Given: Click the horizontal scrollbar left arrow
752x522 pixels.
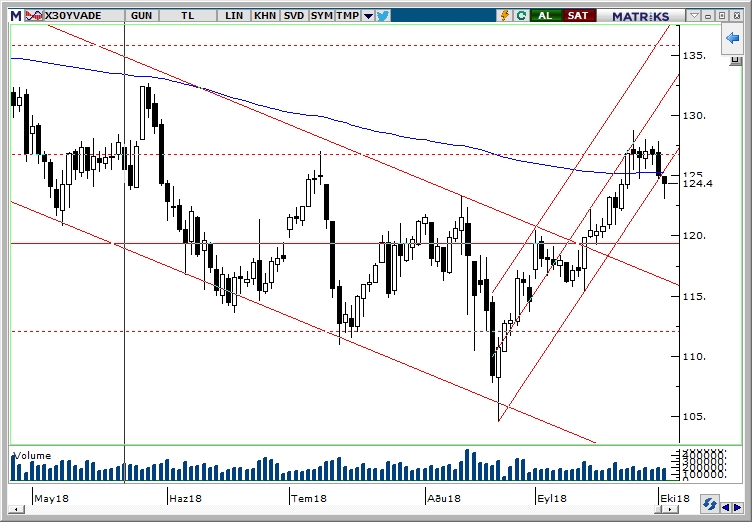Looking at the screenshot, I should point(16,509).
